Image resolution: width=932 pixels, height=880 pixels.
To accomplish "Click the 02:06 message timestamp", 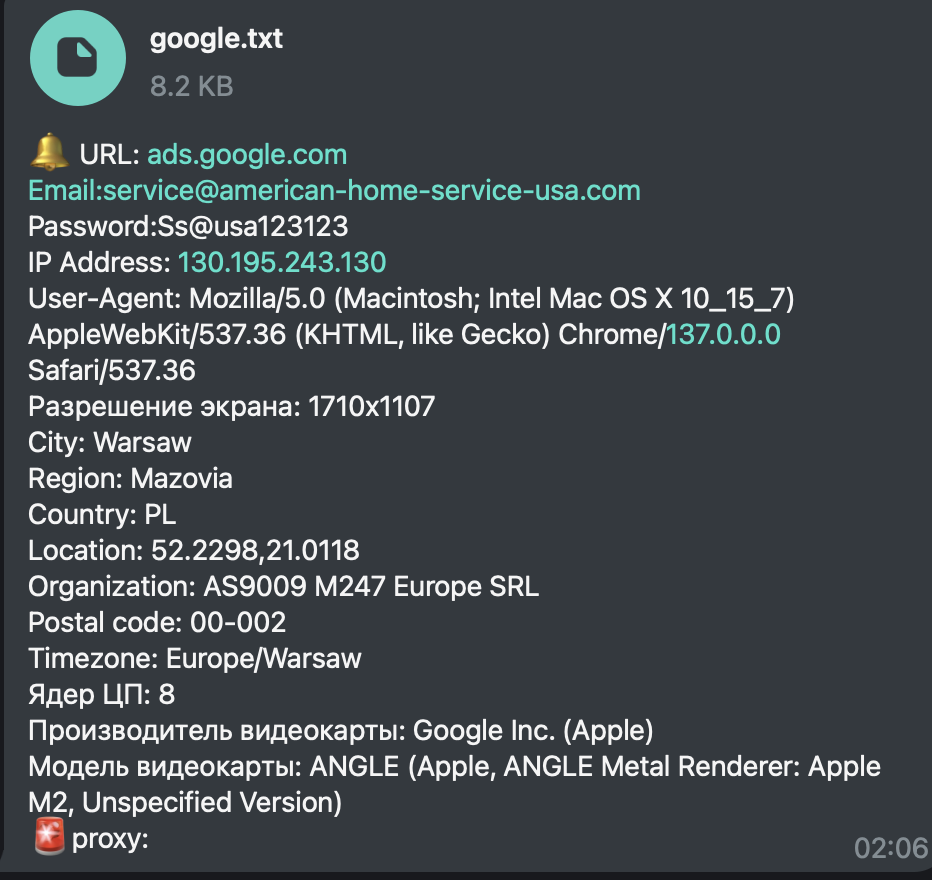I will coord(890,849).
